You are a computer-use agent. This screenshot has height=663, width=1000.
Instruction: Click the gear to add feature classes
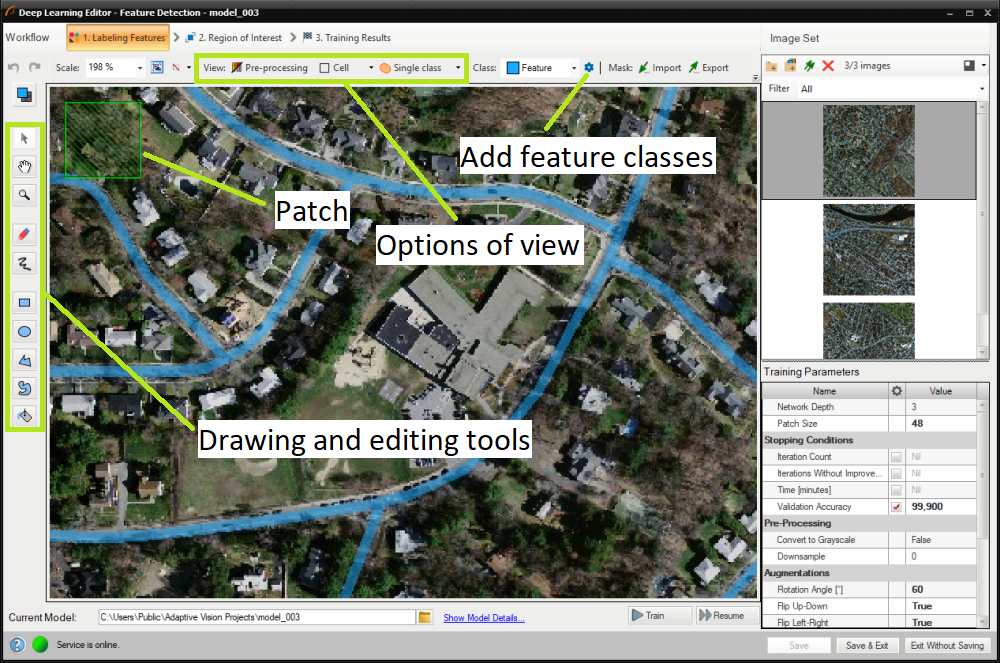point(589,68)
